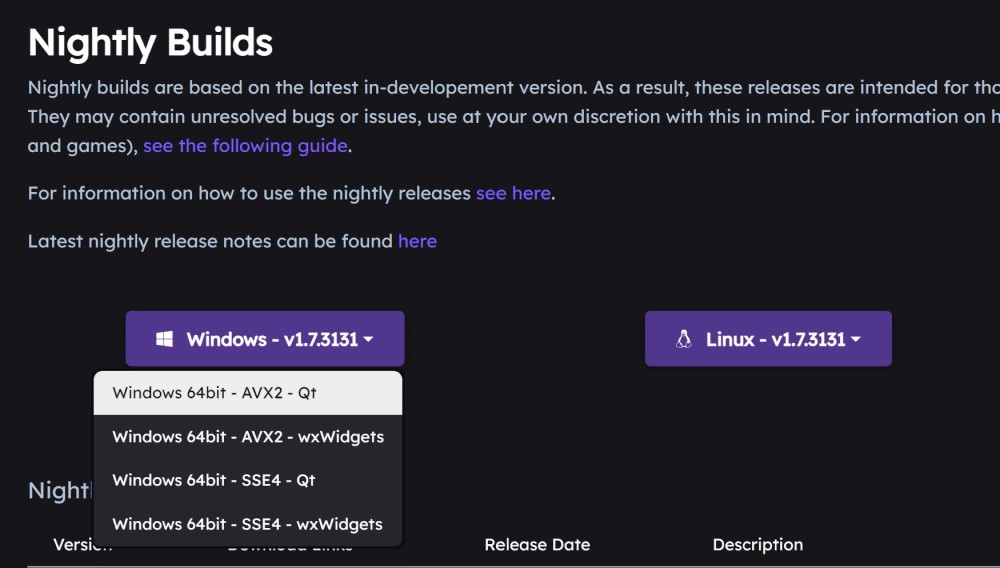The image size is (1000, 568).
Task: Click the Windows logo icon
Action: tap(165, 339)
